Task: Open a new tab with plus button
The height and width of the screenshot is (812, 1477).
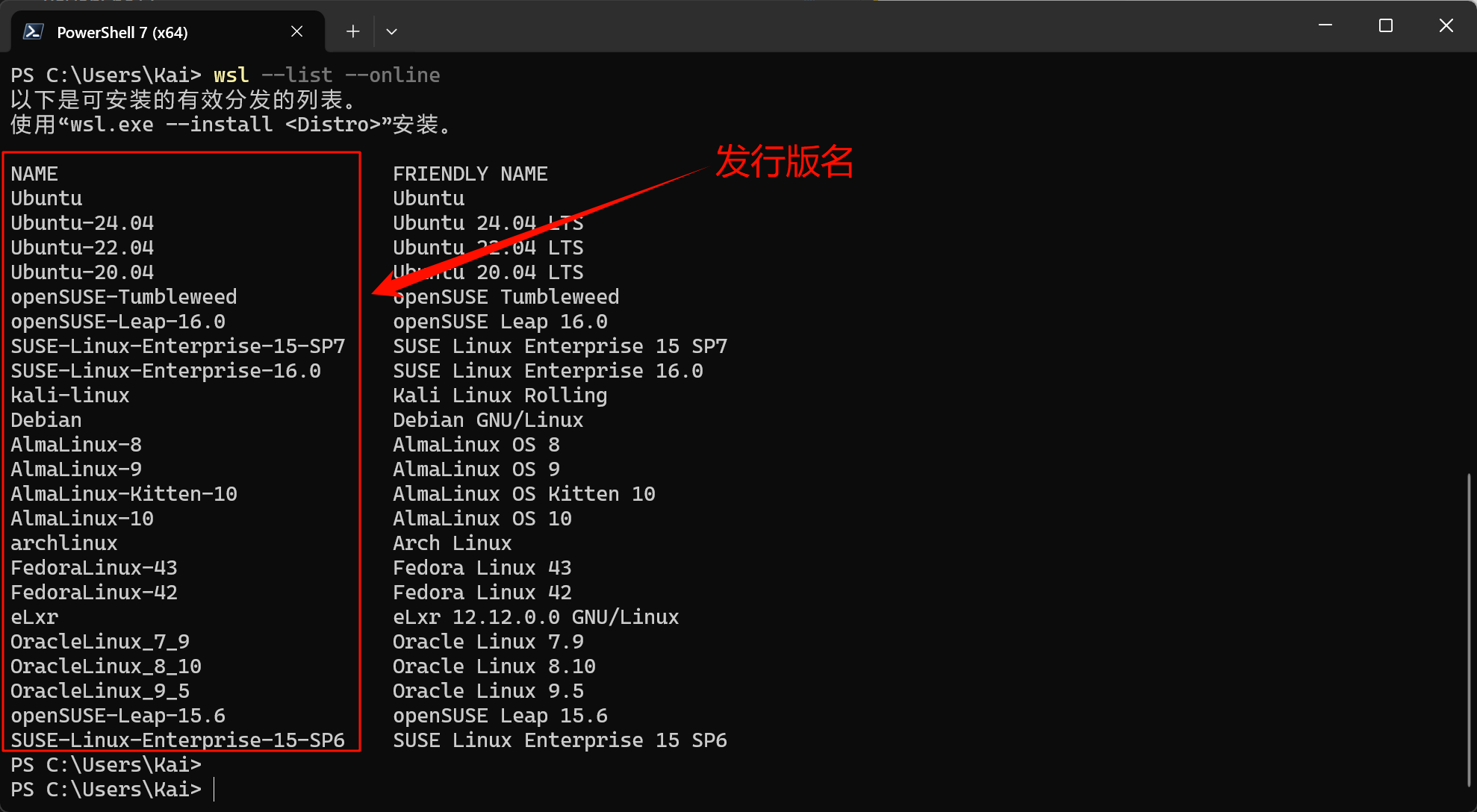Action: point(352,31)
